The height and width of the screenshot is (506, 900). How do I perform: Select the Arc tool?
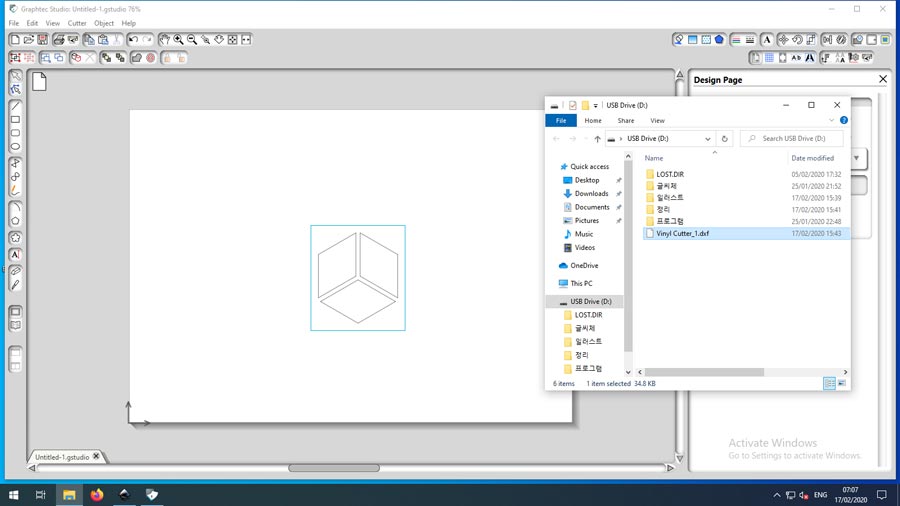pos(15,207)
